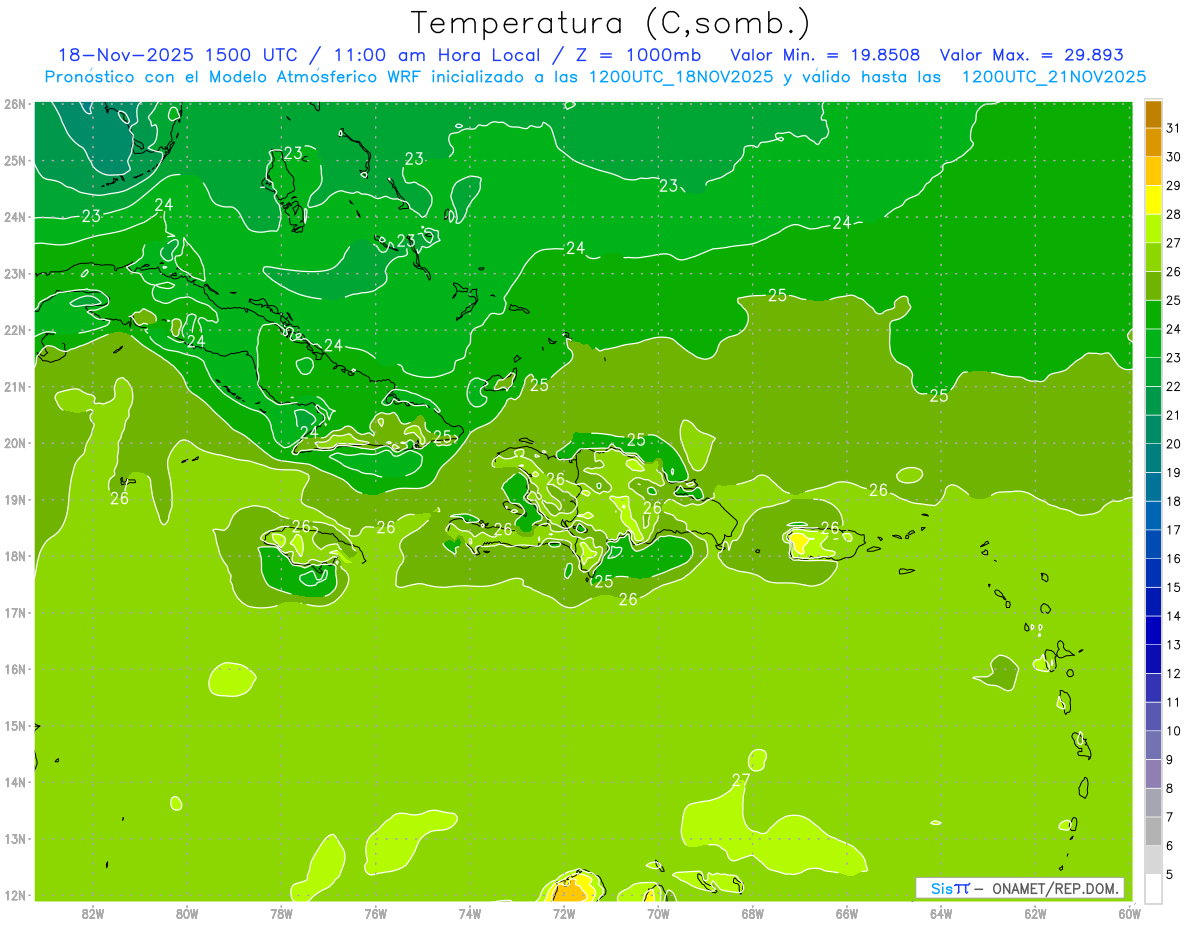Image resolution: width=1200 pixels, height=927 pixels.
Task: Click the '16N' latitude axis label
Action: click(x=14, y=669)
